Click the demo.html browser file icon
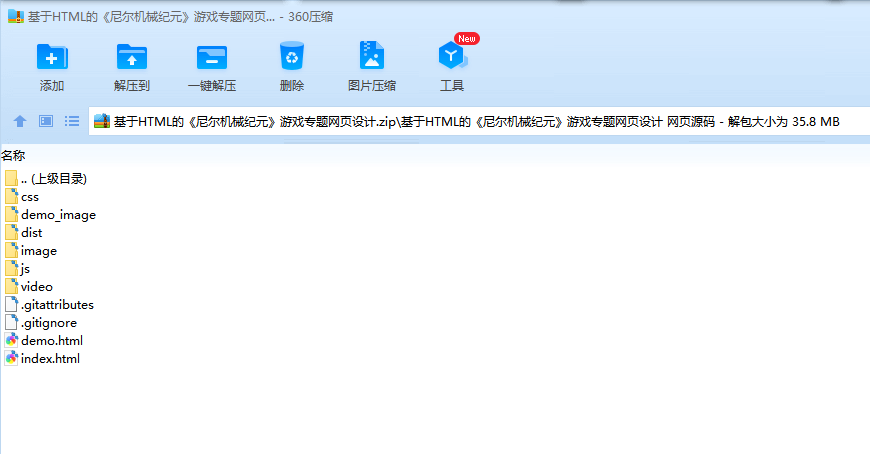This screenshot has width=870, height=454. click(11, 340)
